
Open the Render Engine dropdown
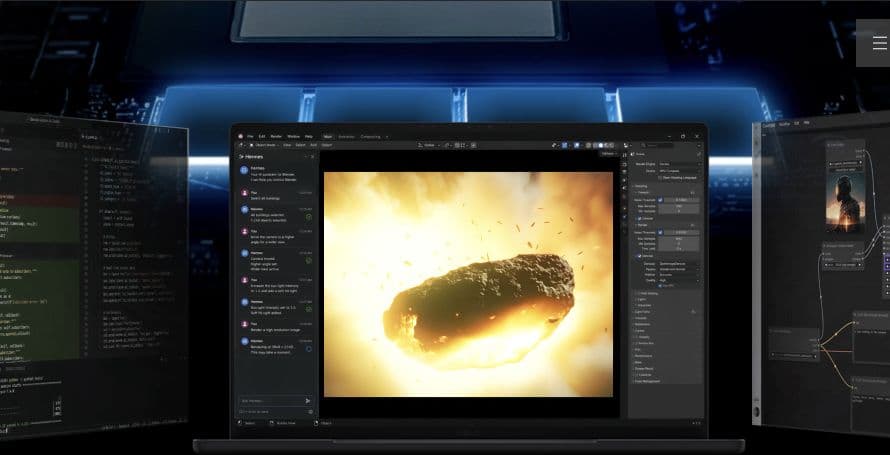(x=679, y=164)
